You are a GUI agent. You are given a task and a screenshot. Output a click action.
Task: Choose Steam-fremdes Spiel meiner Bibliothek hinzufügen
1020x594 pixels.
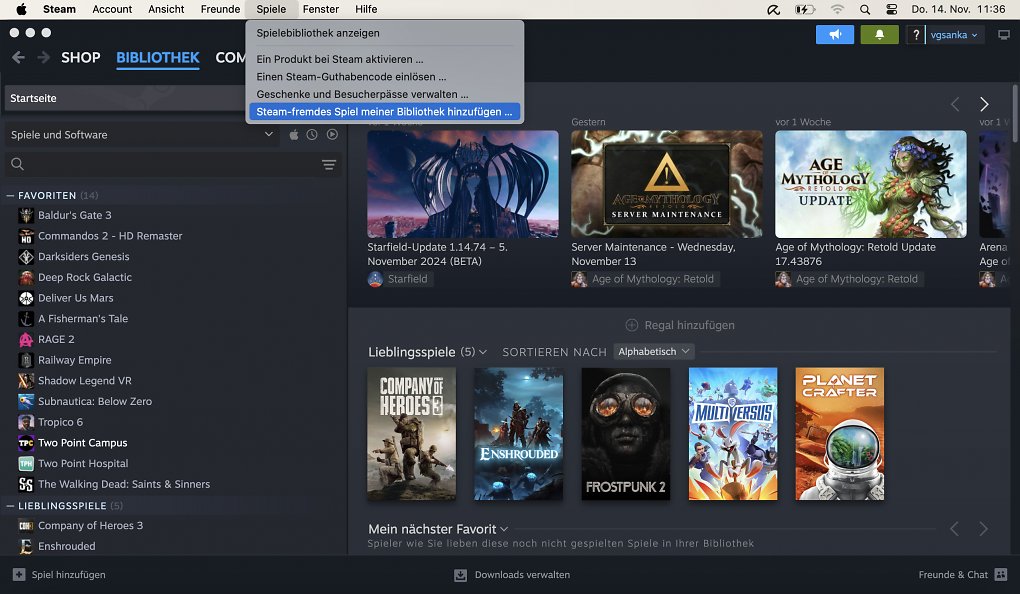(384, 112)
